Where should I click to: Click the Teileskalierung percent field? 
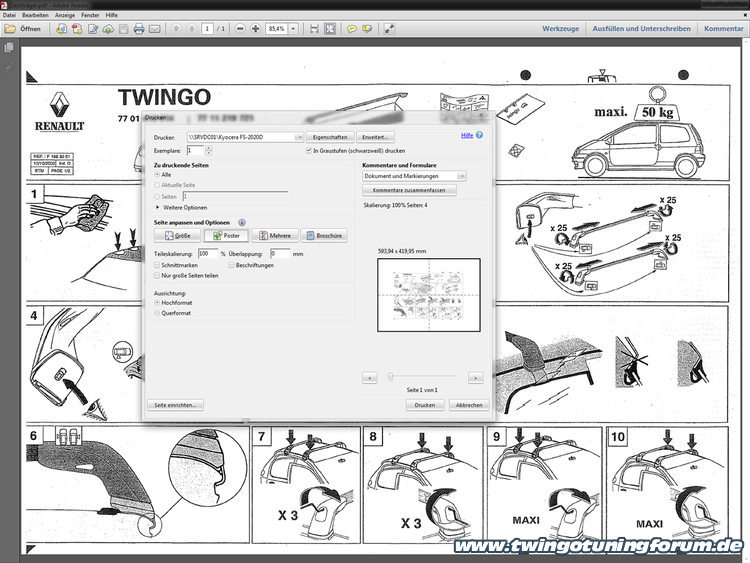(x=209, y=253)
